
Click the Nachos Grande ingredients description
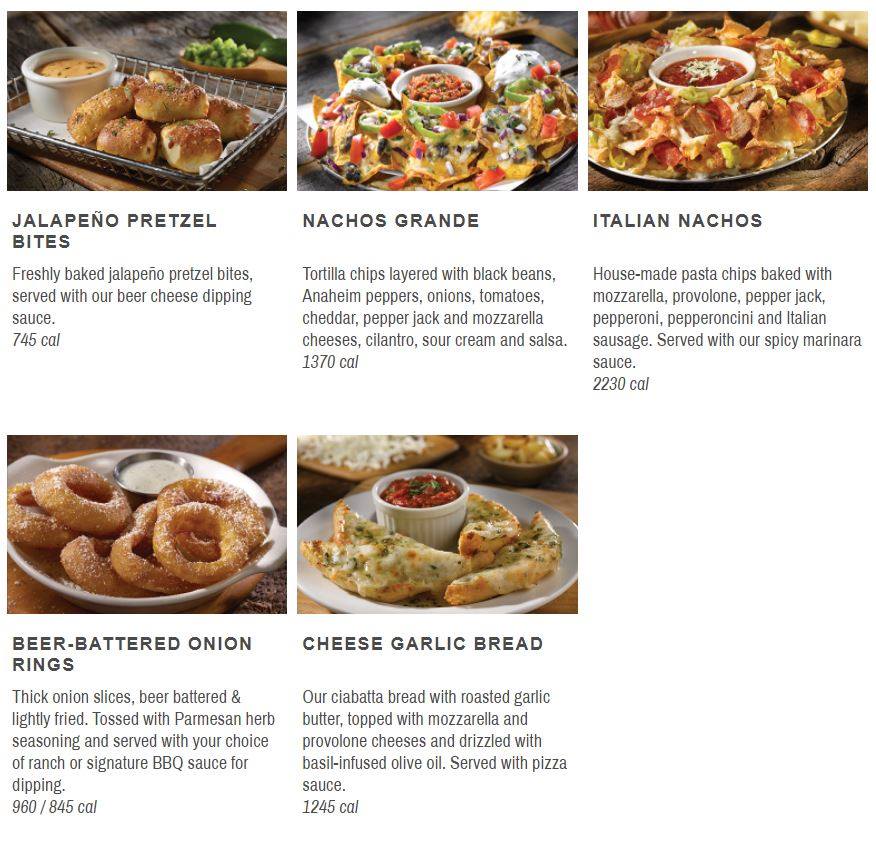435,307
